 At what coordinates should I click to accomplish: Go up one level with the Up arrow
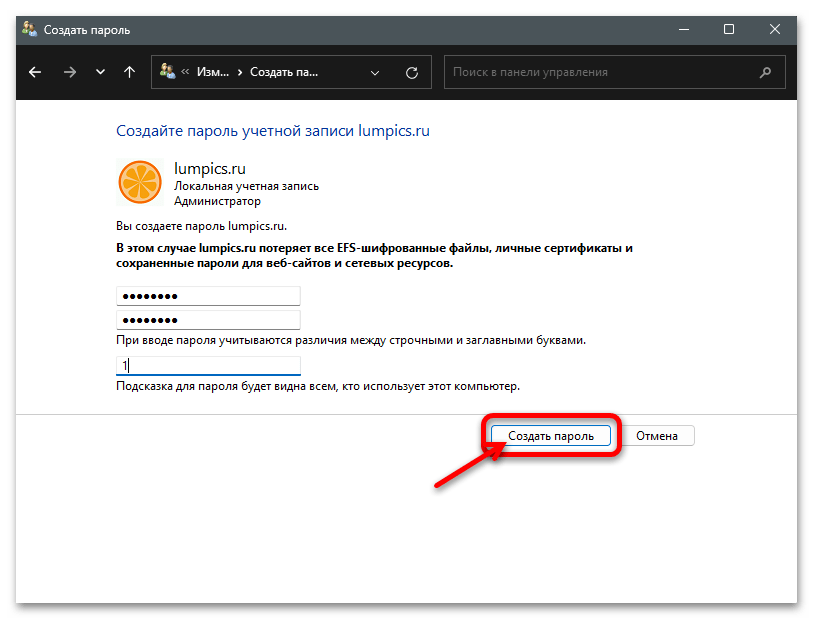[x=129, y=72]
